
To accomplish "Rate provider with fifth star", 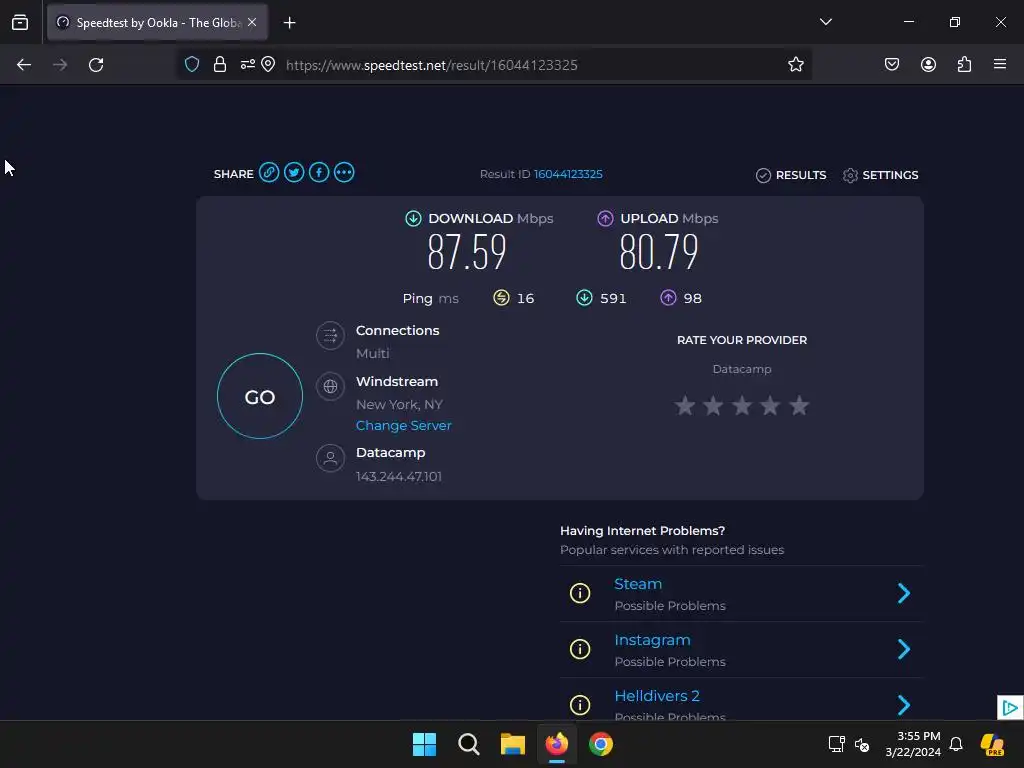I will pos(799,406).
